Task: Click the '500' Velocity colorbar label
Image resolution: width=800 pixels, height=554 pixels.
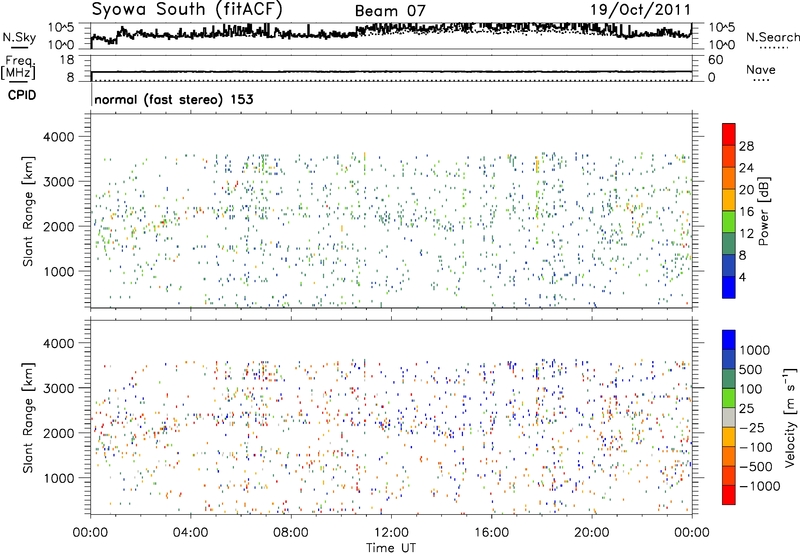Action: click(x=751, y=369)
